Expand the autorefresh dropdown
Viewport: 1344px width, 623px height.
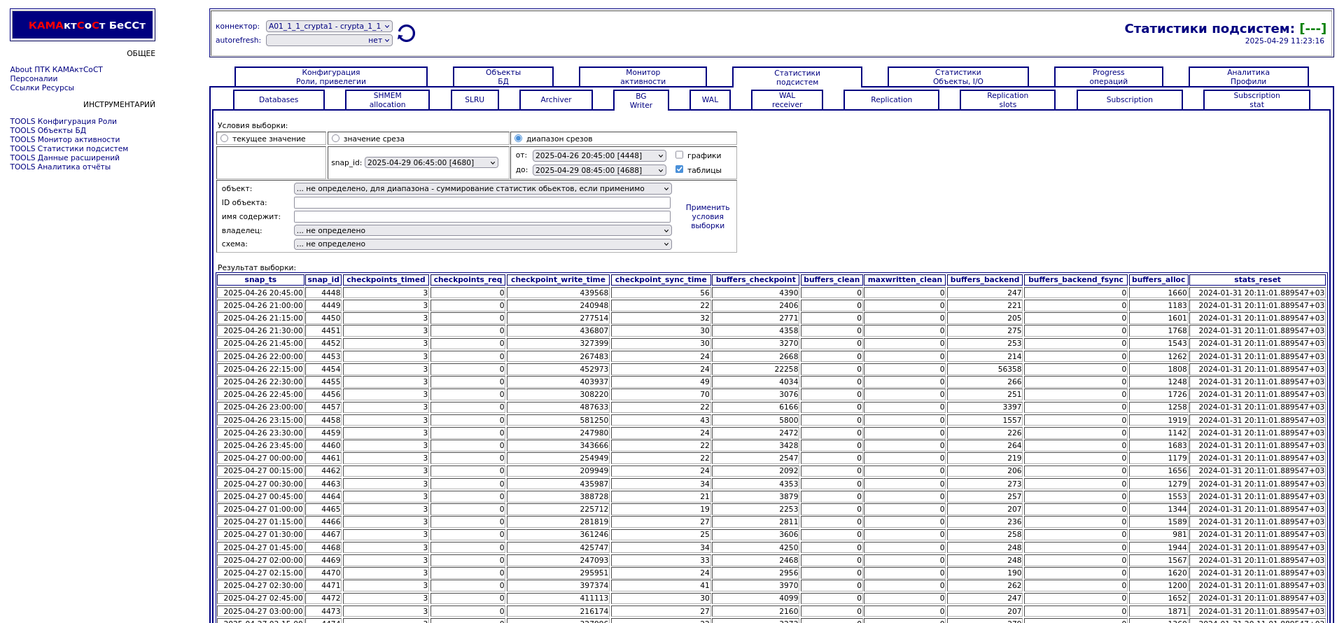329,40
